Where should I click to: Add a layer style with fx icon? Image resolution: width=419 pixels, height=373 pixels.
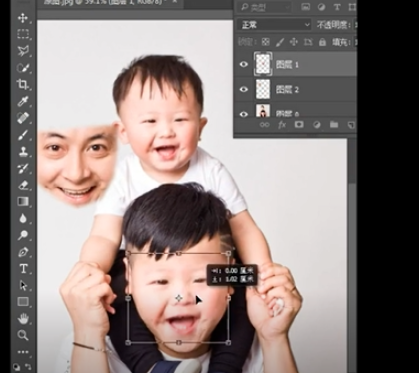click(x=282, y=125)
